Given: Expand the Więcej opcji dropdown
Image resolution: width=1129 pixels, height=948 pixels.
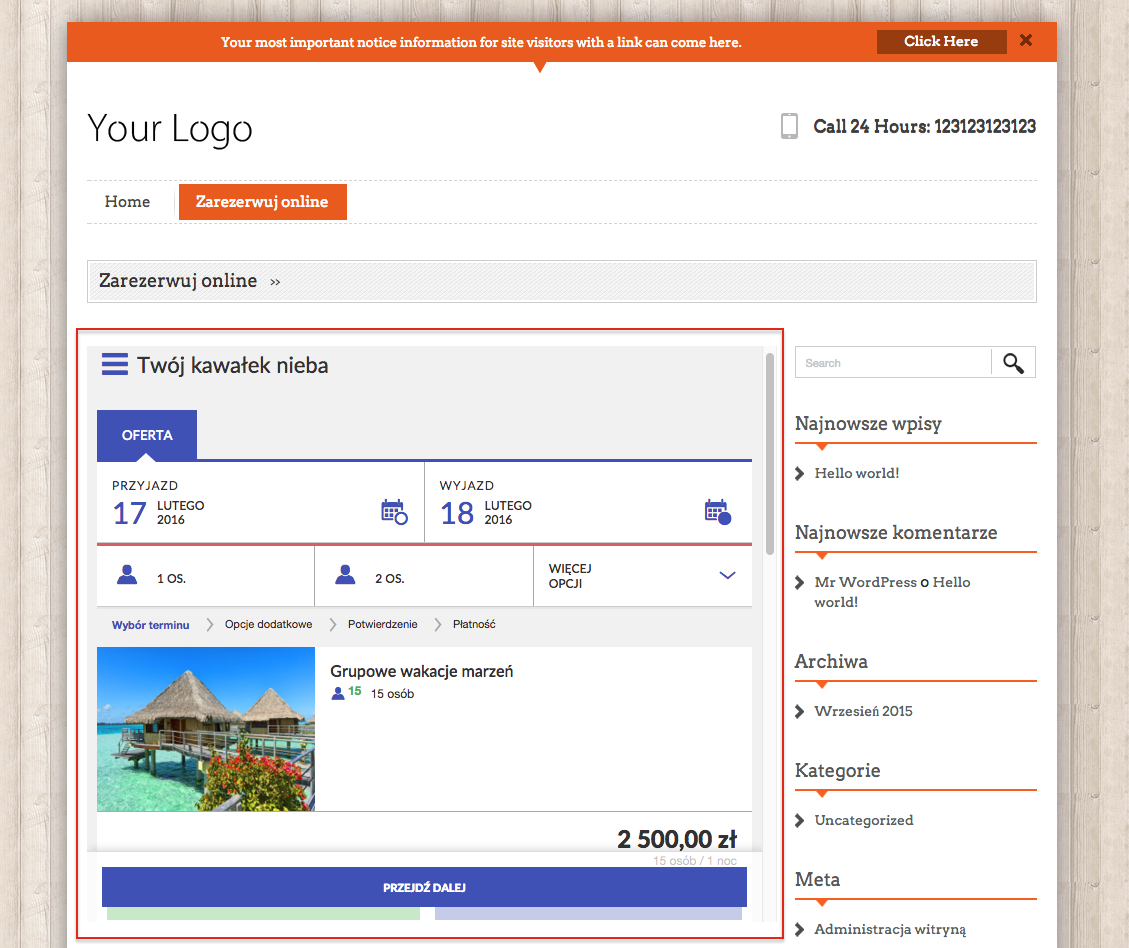Looking at the screenshot, I should [x=643, y=577].
